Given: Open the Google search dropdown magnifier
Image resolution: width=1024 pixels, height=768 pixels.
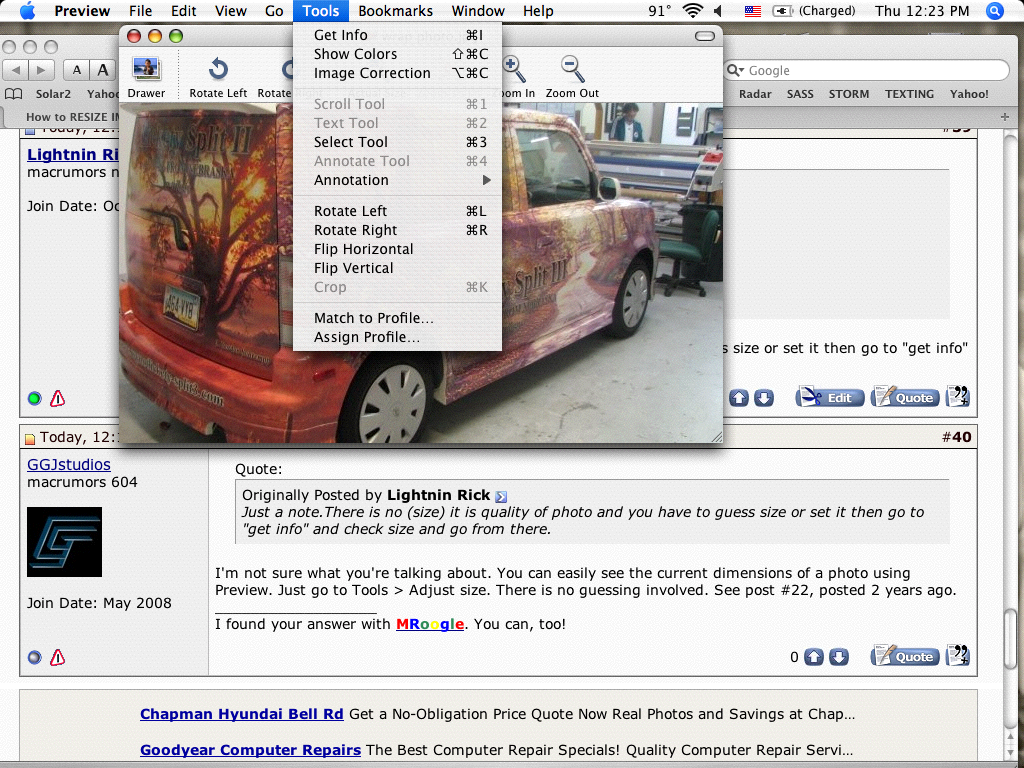Looking at the screenshot, I should point(735,71).
